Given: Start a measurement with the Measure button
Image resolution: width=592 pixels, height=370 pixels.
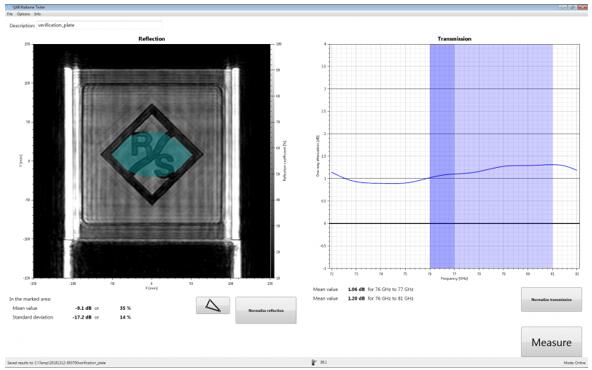Looking at the screenshot, I should 551,342.
